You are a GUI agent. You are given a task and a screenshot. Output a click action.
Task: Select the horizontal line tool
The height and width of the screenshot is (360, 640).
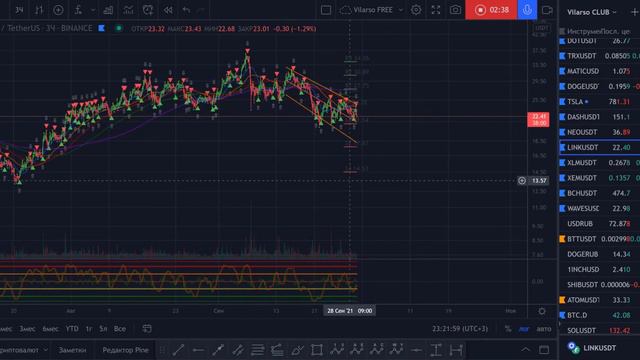198,350
